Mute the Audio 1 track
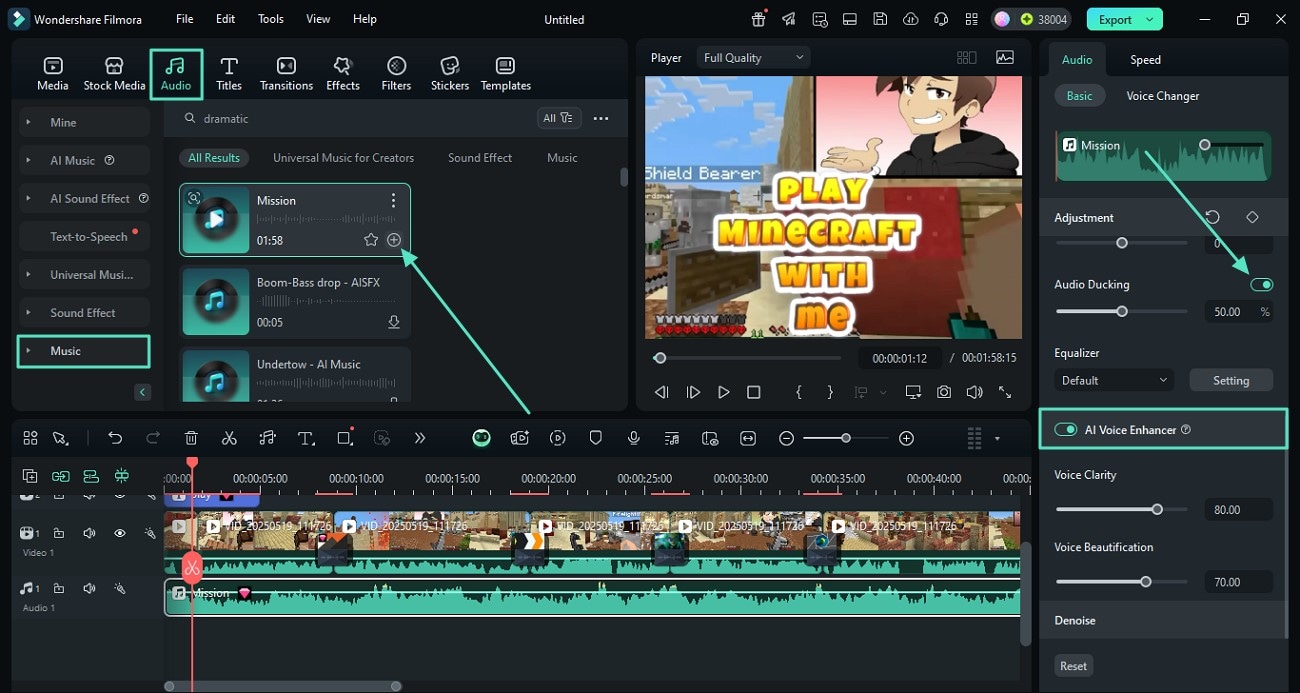The image size is (1300, 693). 89,589
